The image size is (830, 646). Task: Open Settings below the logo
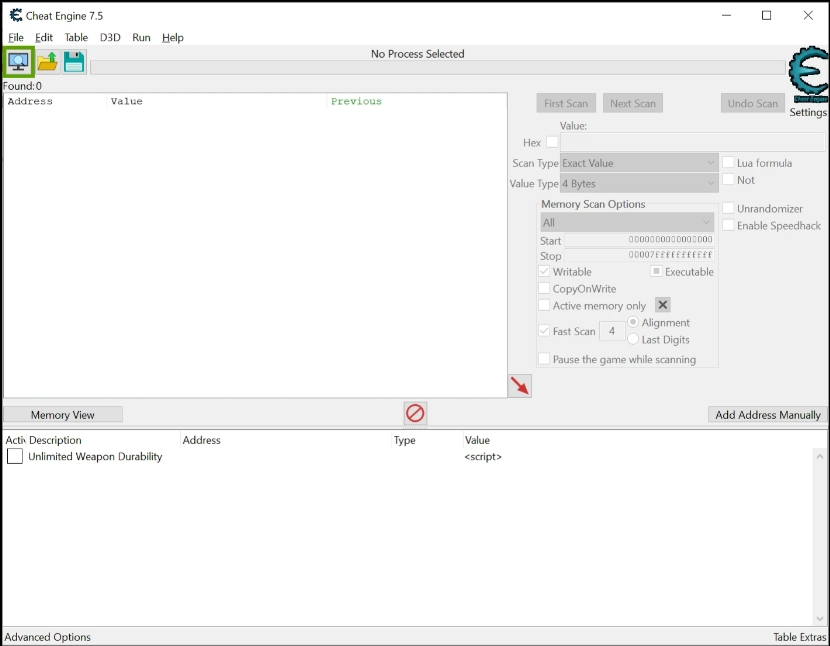808,112
